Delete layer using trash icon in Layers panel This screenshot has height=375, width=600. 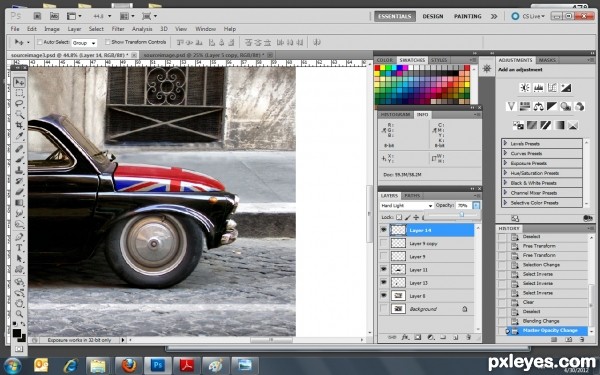coord(468,338)
